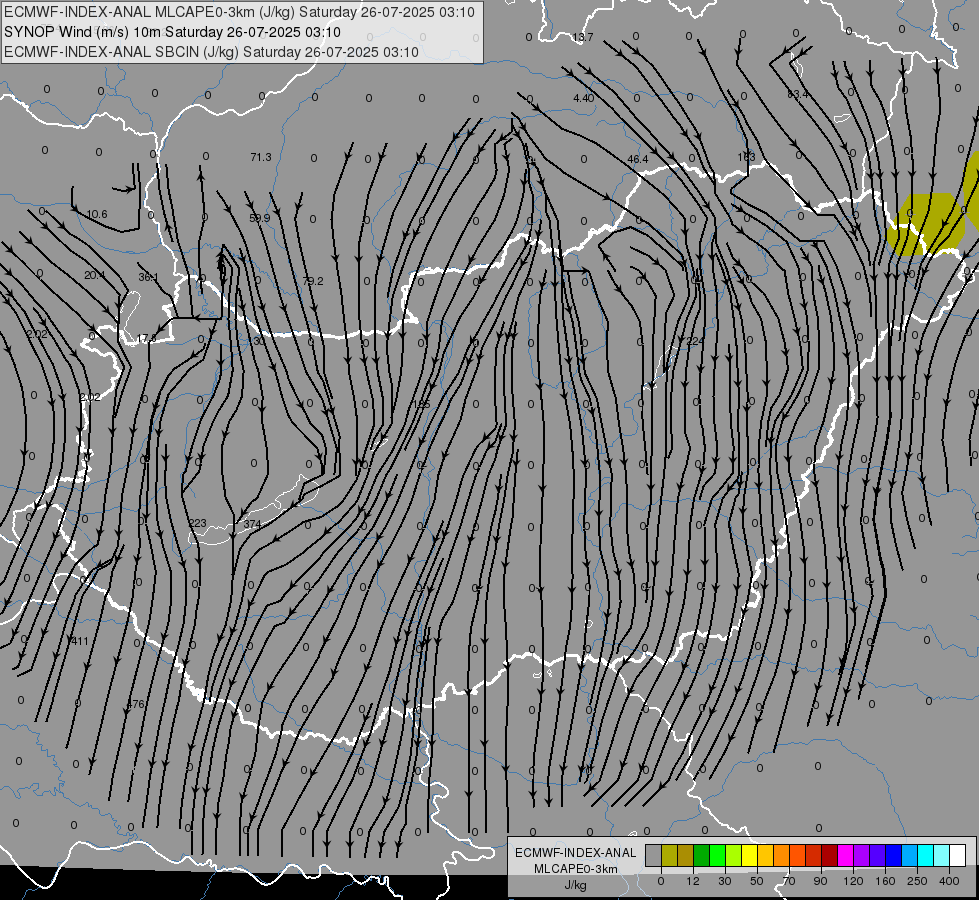Click the MLCAPE0-3km label in legend
This screenshot has width=979, height=900.
(x=576, y=869)
